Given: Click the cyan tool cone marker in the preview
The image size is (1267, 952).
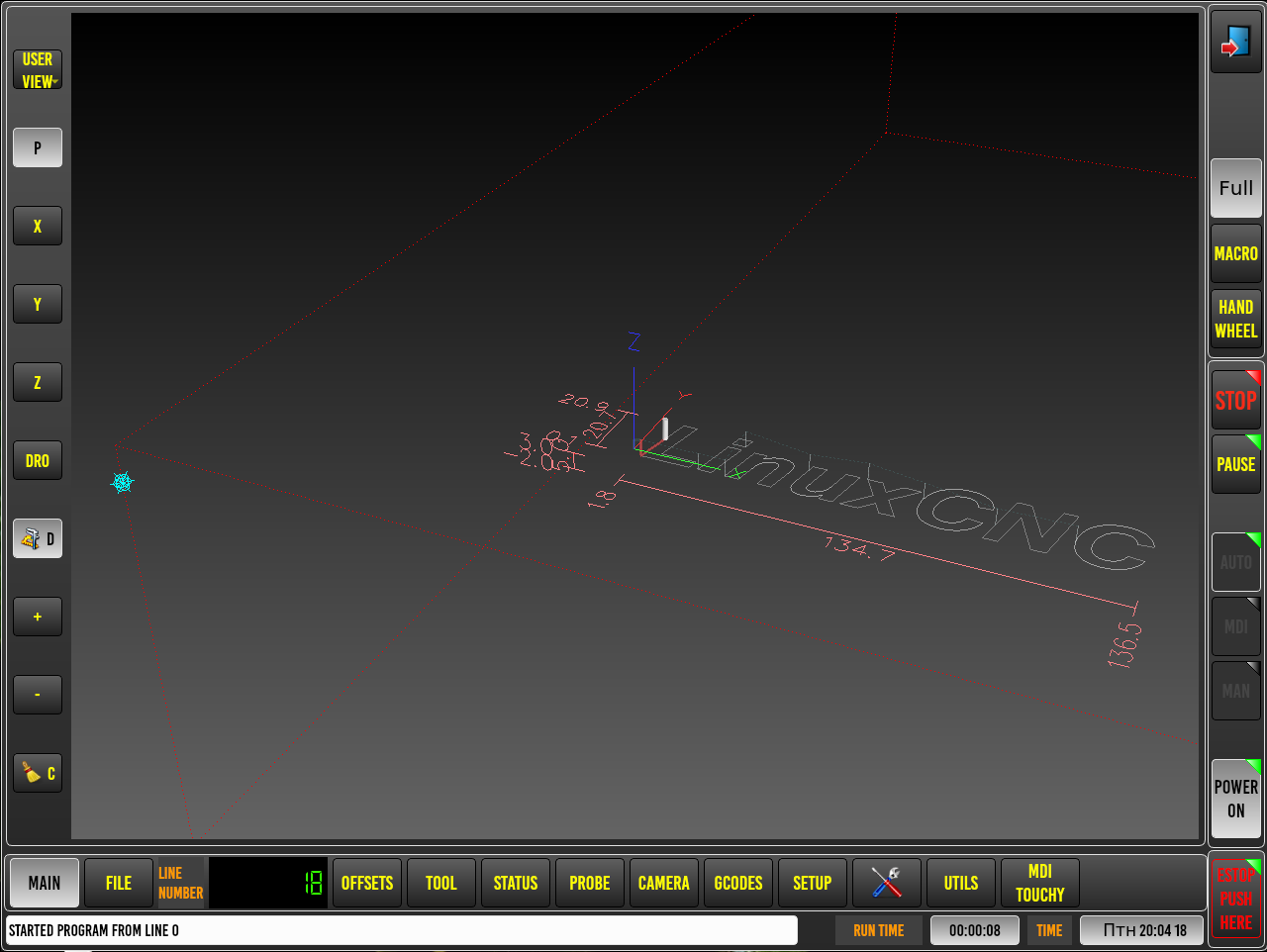Looking at the screenshot, I should click(x=122, y=483).
